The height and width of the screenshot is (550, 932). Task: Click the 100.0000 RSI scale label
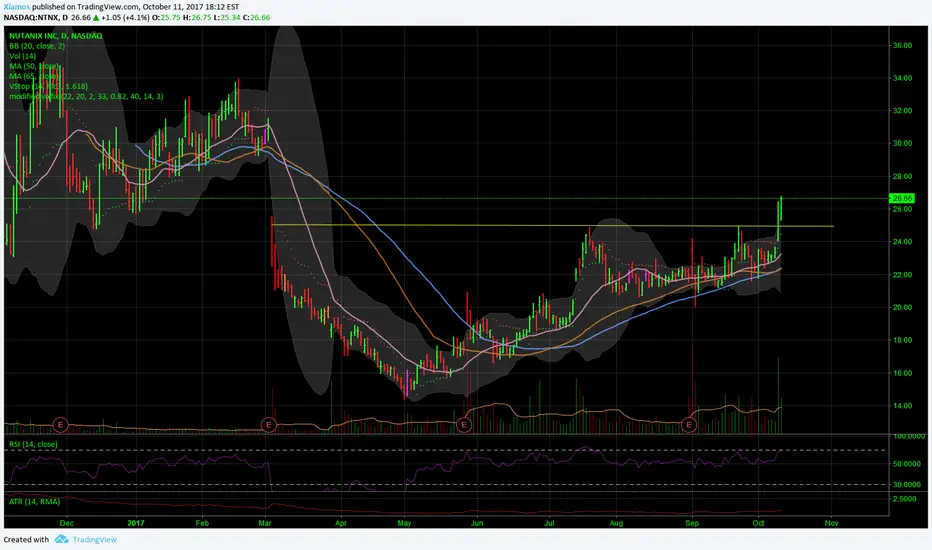pyautogui.click(x=909, y=436)
